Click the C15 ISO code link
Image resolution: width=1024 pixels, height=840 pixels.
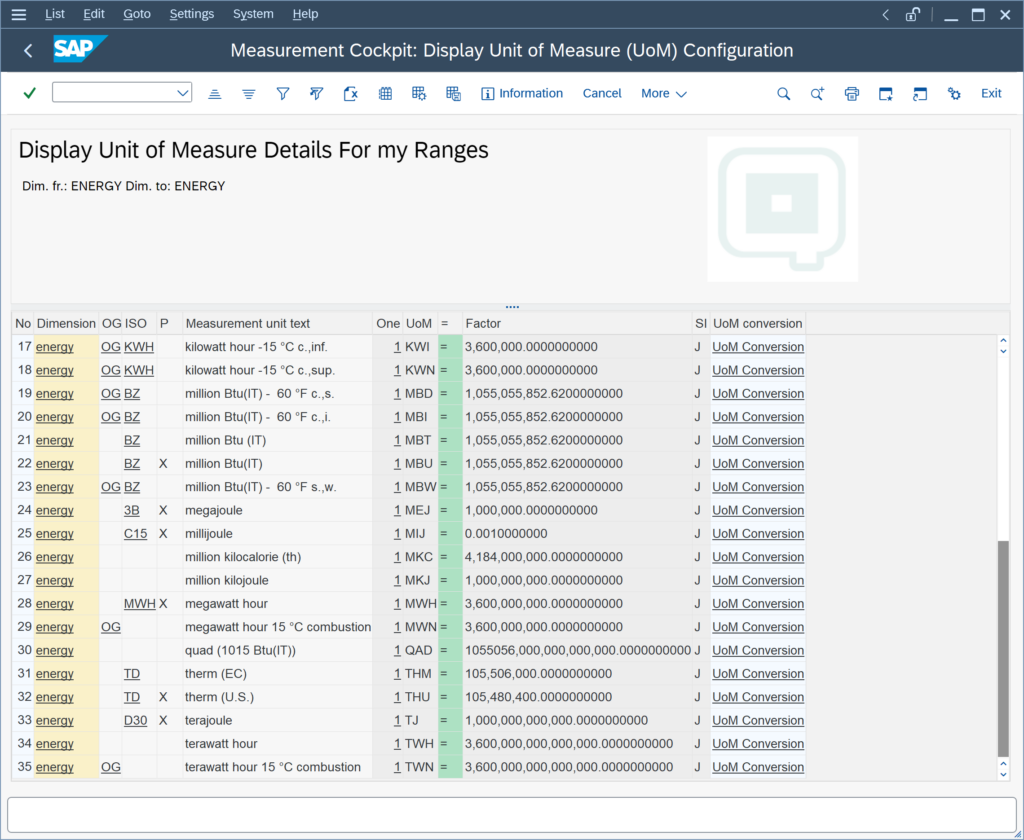(x=135, y=534)
